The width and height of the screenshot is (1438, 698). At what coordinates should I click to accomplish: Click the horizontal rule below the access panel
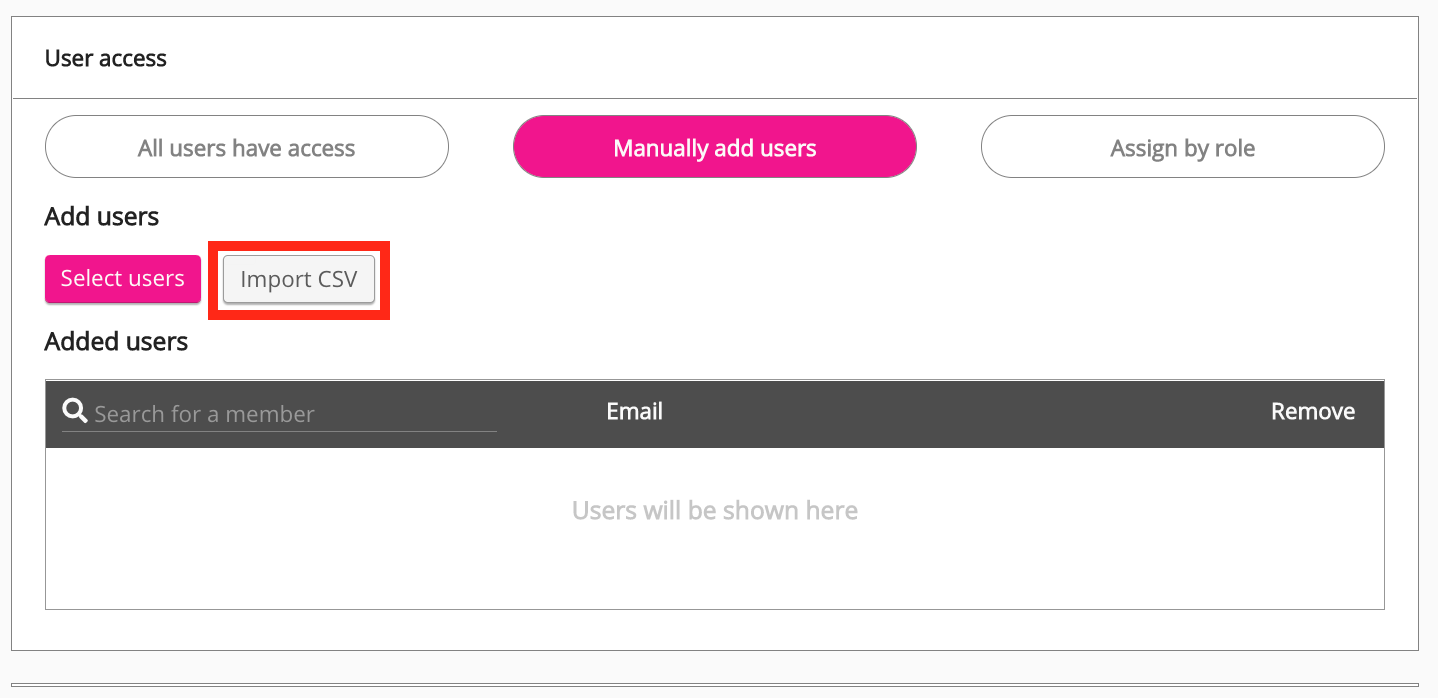point(714,685)
